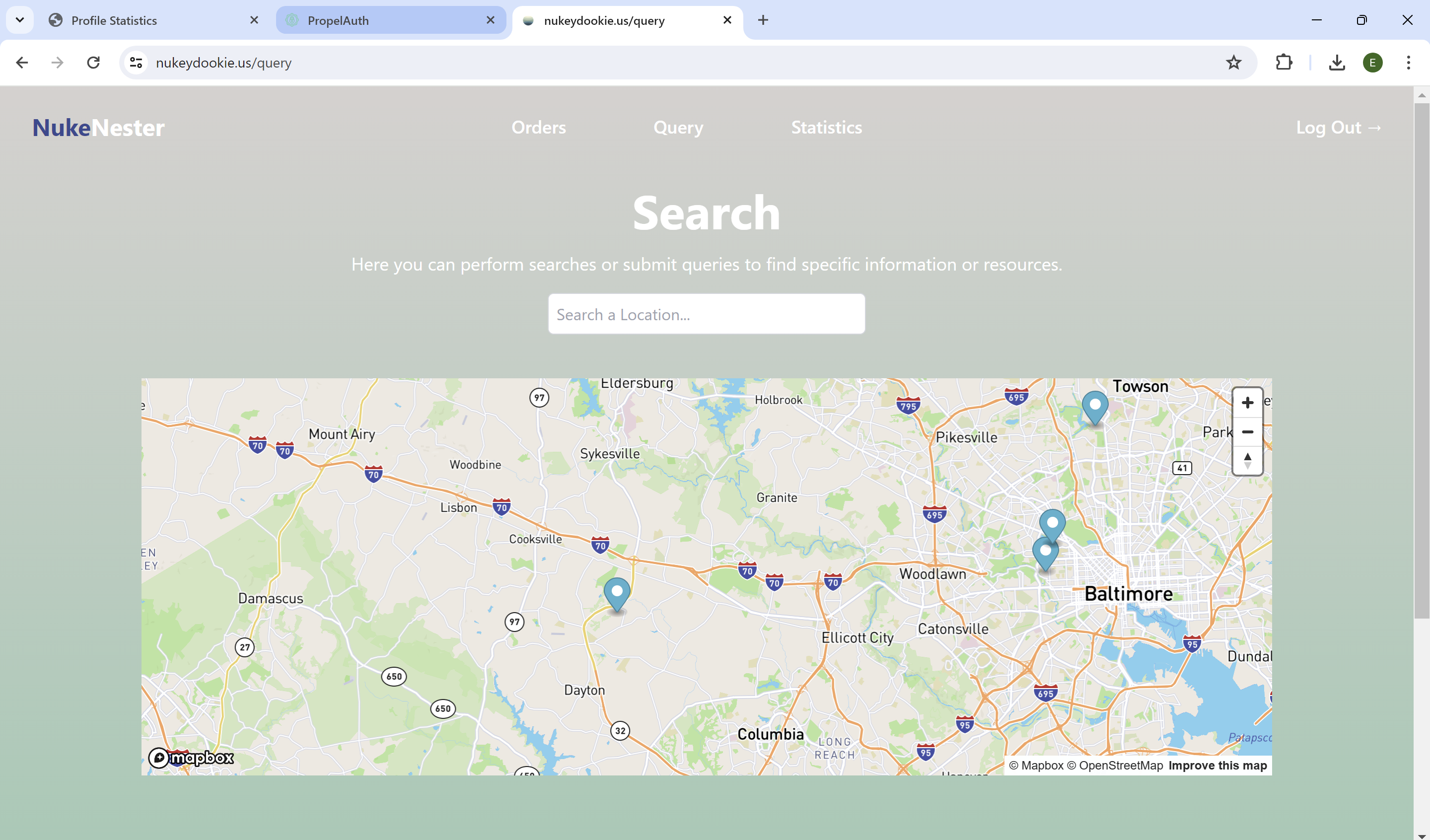Viewport: 1430px width, 840px height.
Task: Click the map marker near Towson
Action: [1095, 407]
